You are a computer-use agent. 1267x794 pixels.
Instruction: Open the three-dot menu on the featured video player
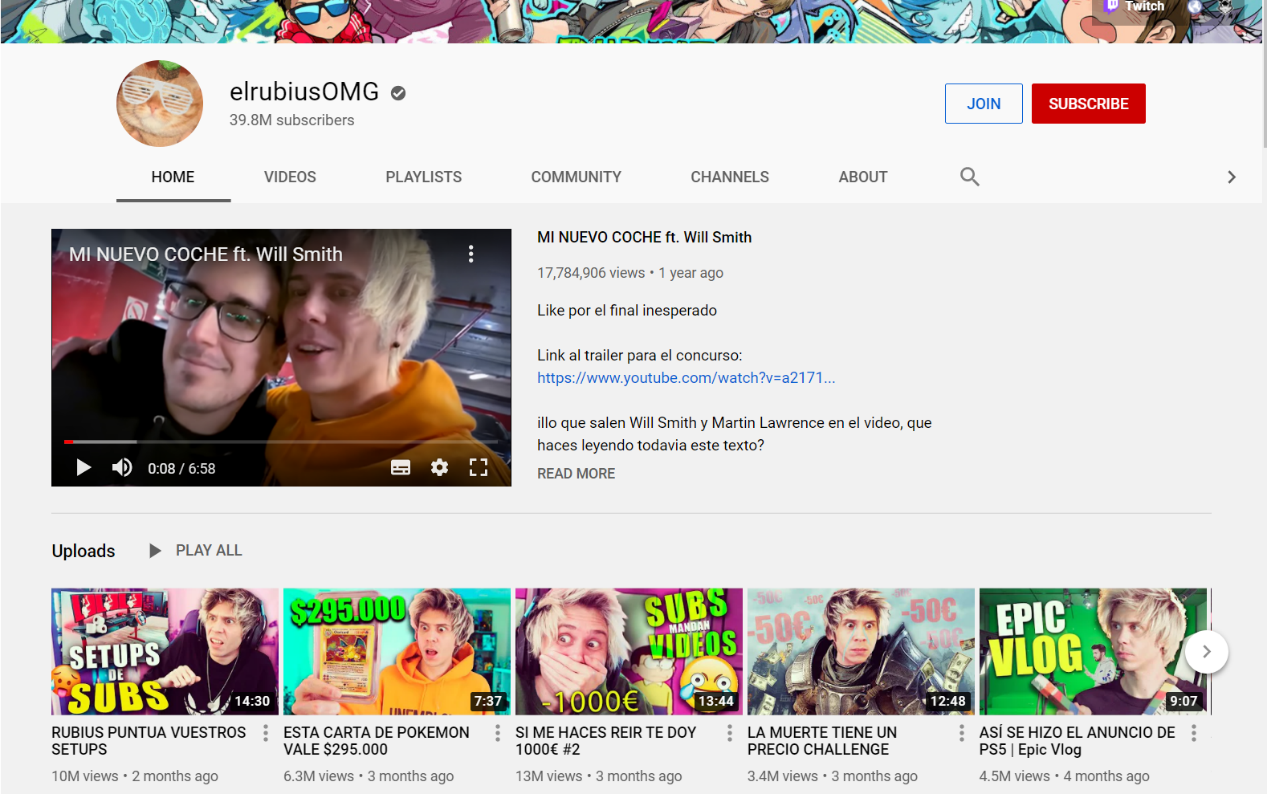click(471, 254)
